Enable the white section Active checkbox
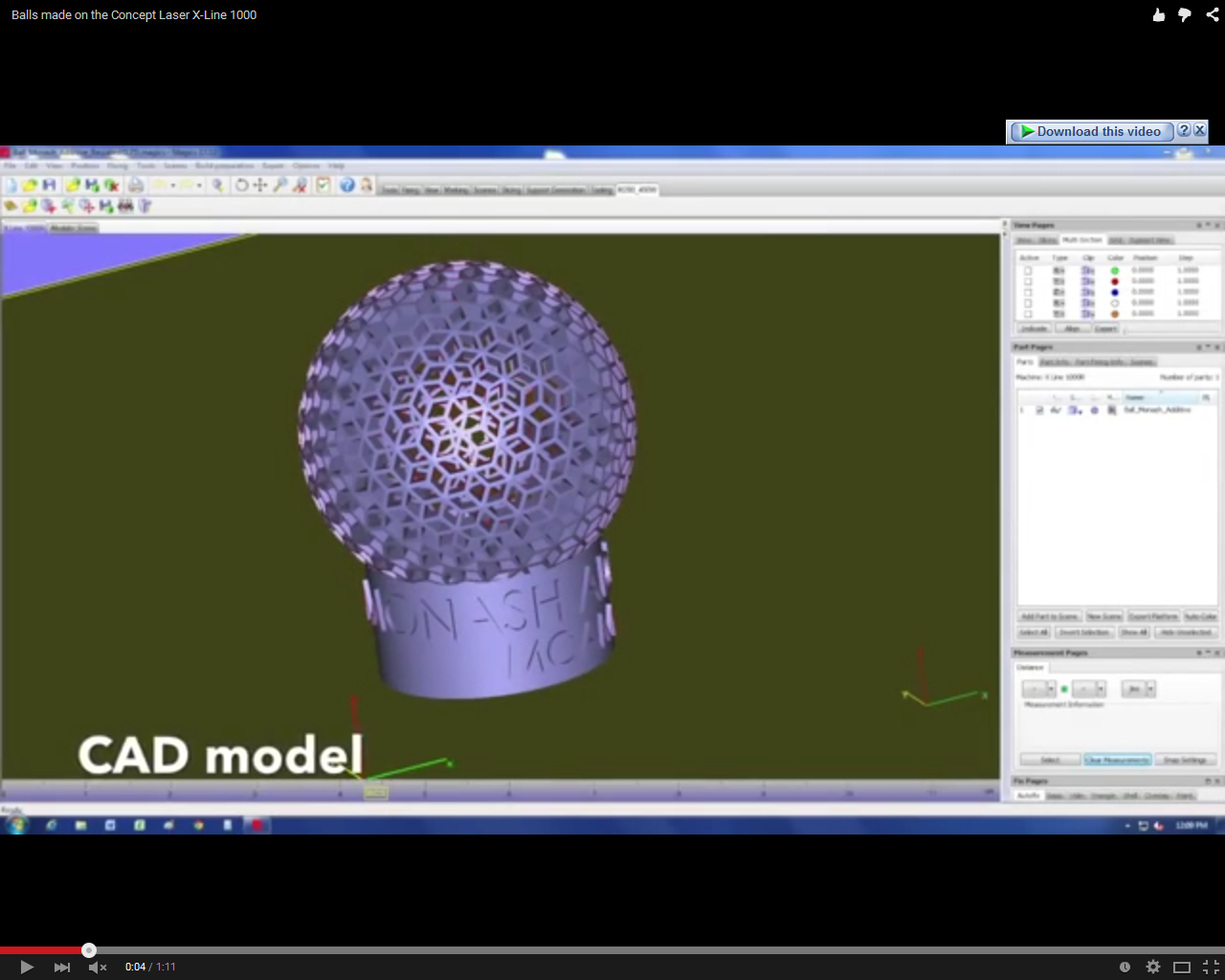This screenshot has width=1225, height=980. coord(1028,303)
